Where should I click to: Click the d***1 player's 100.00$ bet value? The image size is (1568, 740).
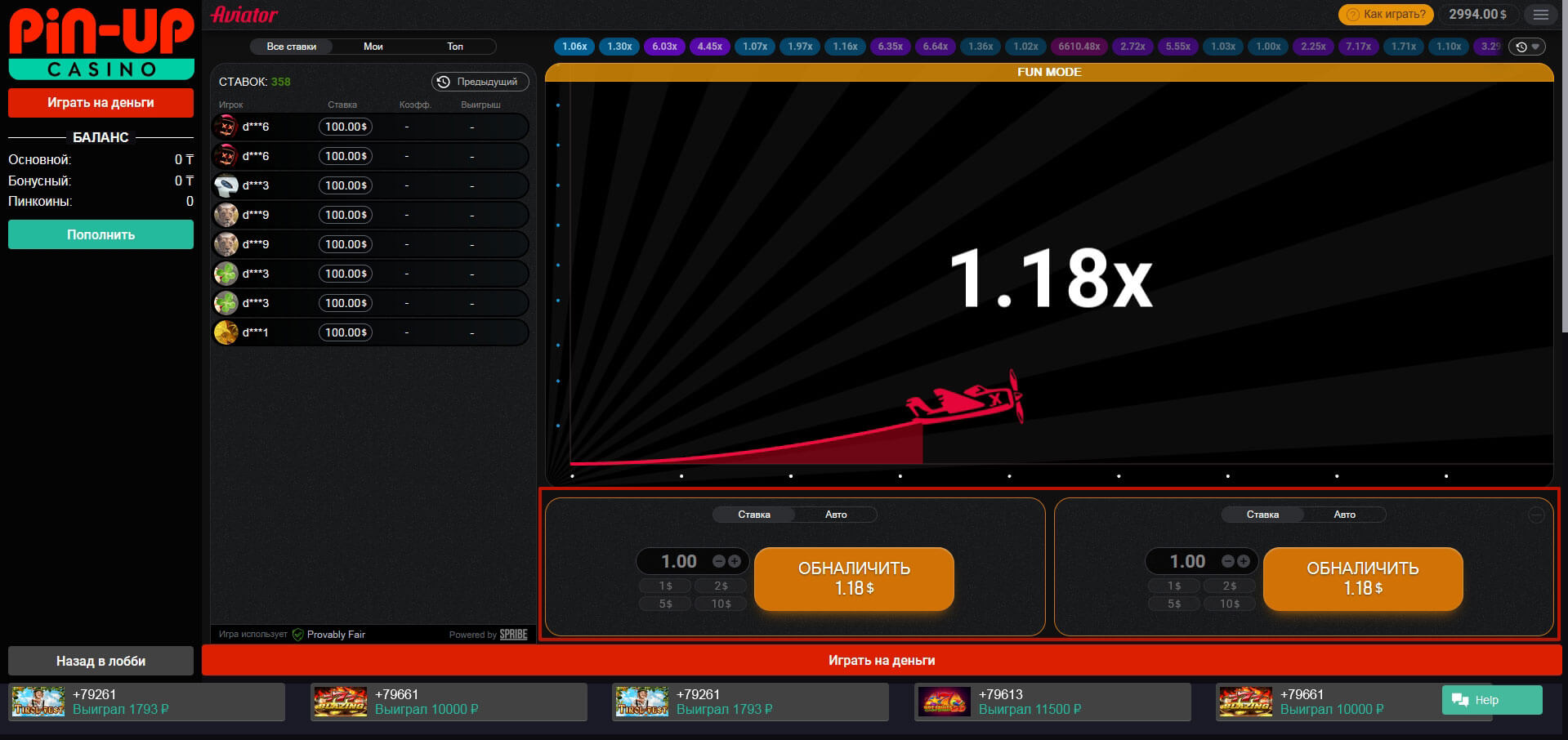pyautogui.click(x=346, y=332)
